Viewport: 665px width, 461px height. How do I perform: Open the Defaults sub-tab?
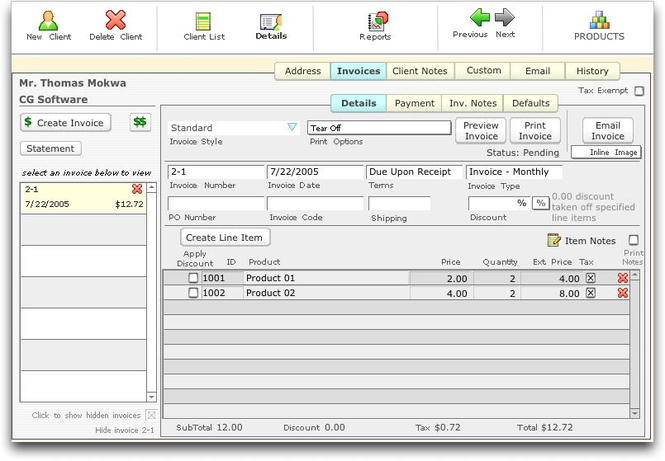click(530, 103)
